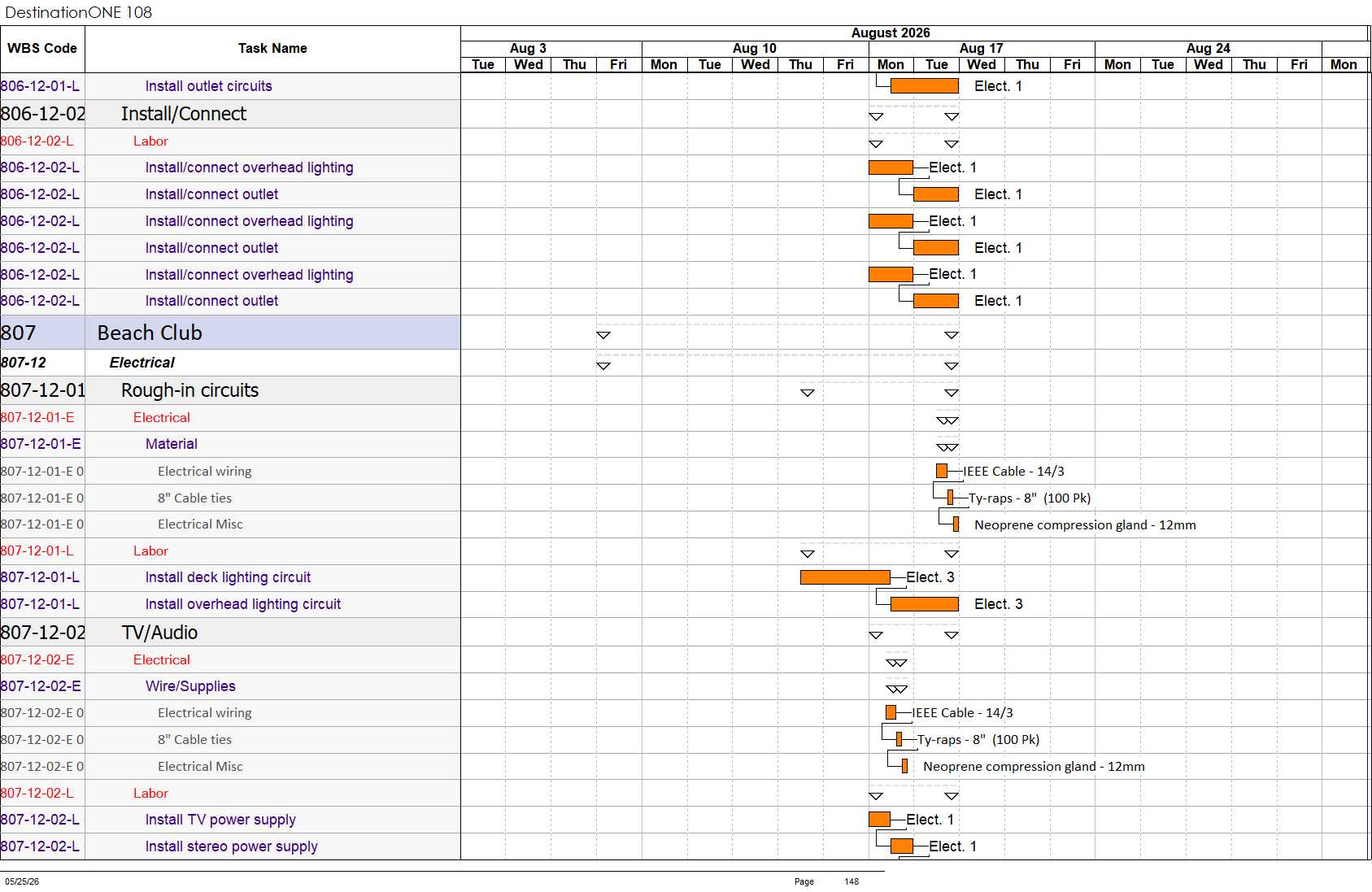Click the WBS Code column header
Screen dimensions: 1372x892
42,49
